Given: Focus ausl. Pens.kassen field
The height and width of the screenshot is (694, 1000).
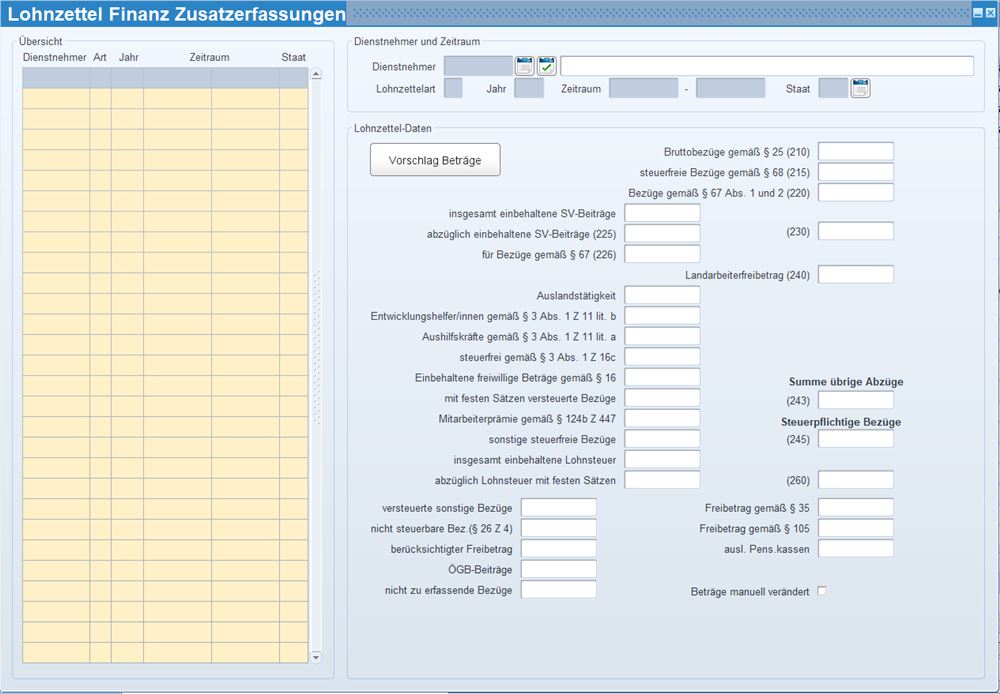Looking at the screenshot, I should pos(856,549).
